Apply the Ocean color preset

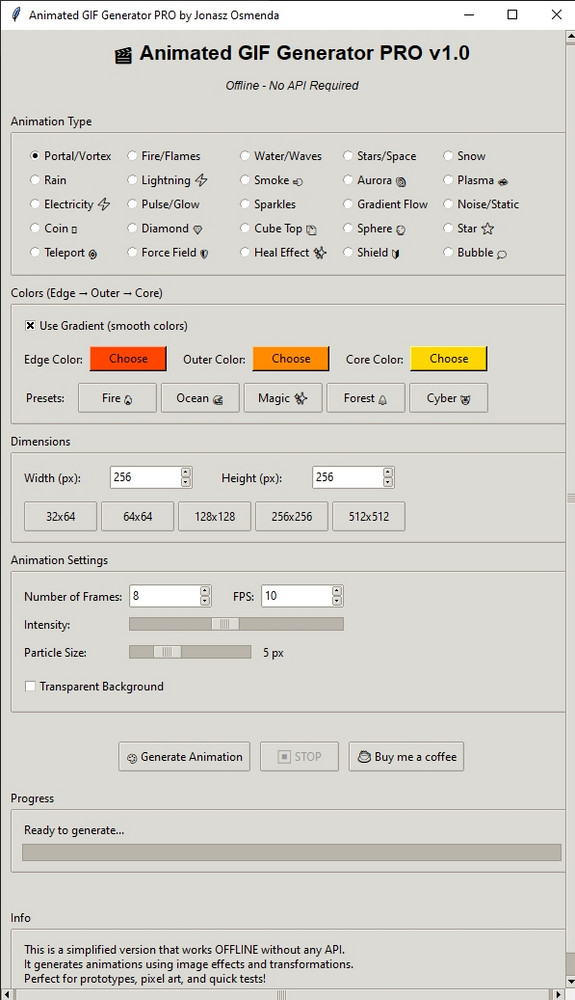[200, 398]
